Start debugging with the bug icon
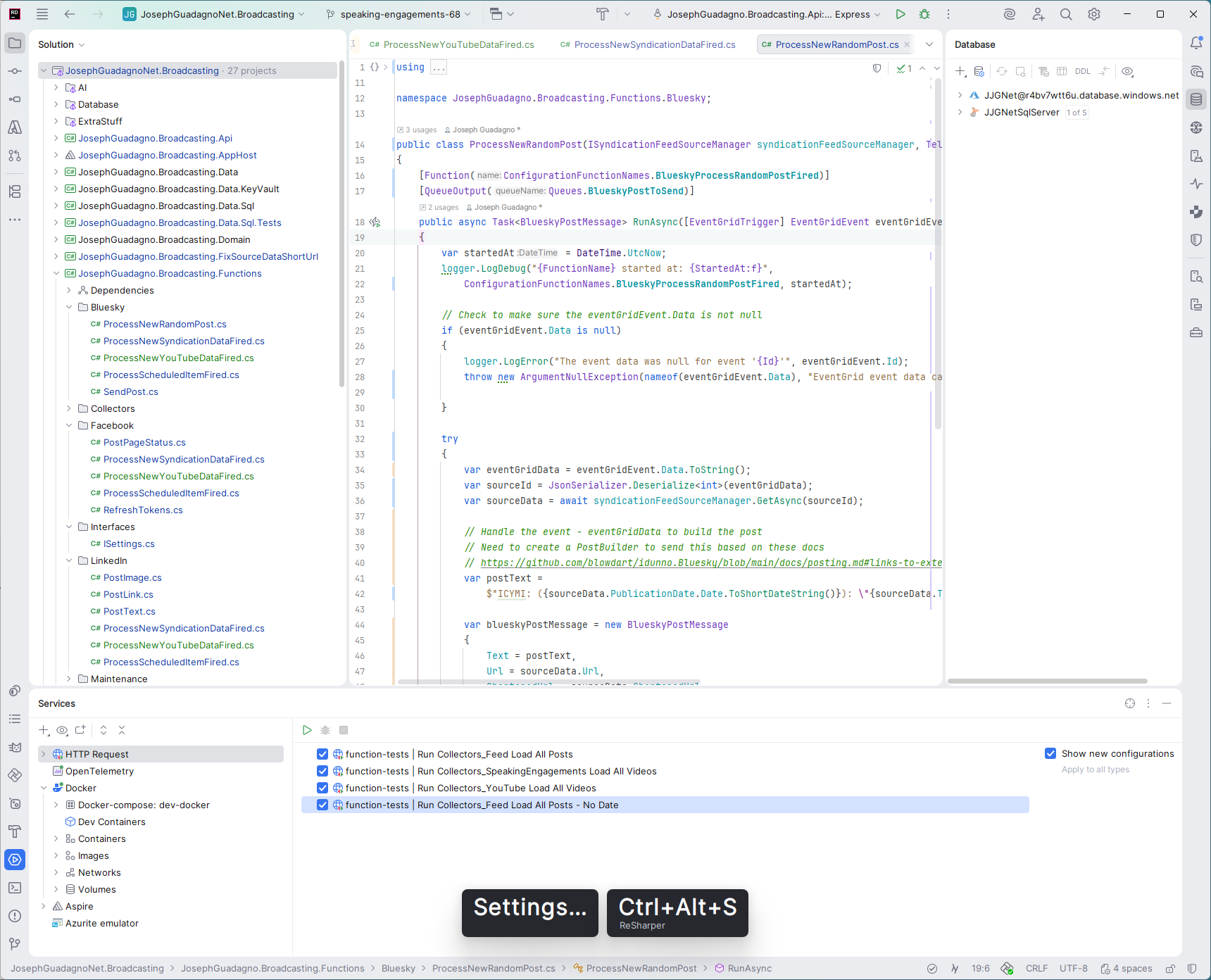This screenshot has width=1211, height=980. [x=924, y=14]
